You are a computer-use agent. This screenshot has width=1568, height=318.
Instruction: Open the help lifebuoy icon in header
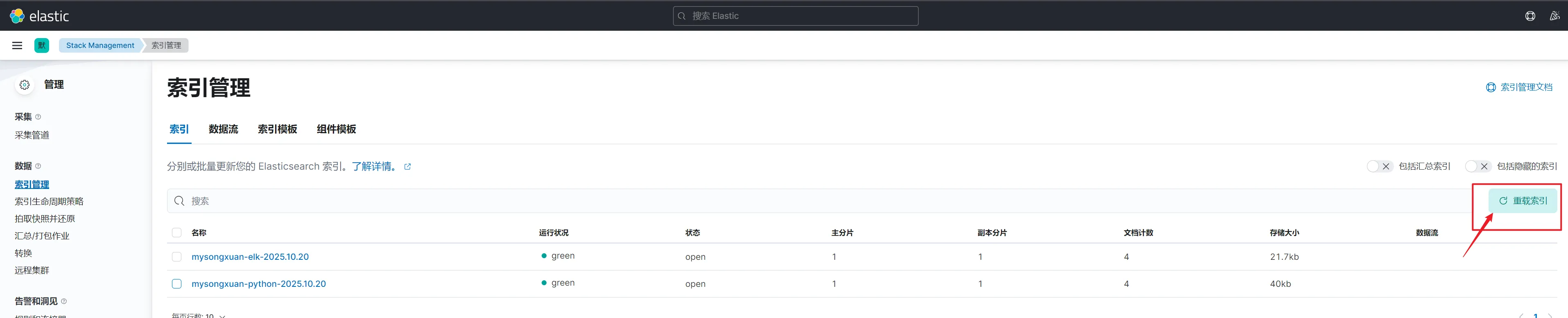[1530, 16]
